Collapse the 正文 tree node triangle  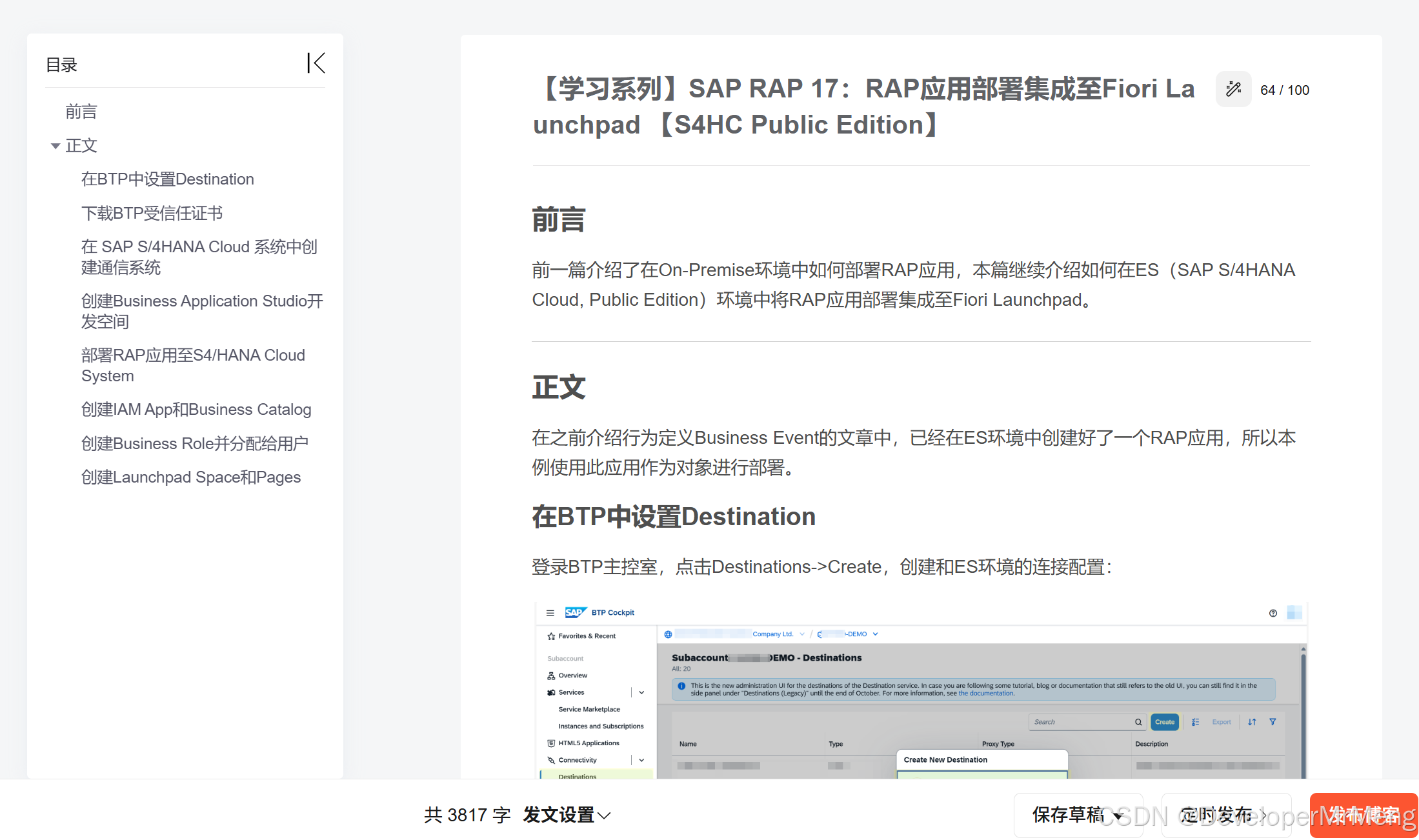(x=55, y=146)
